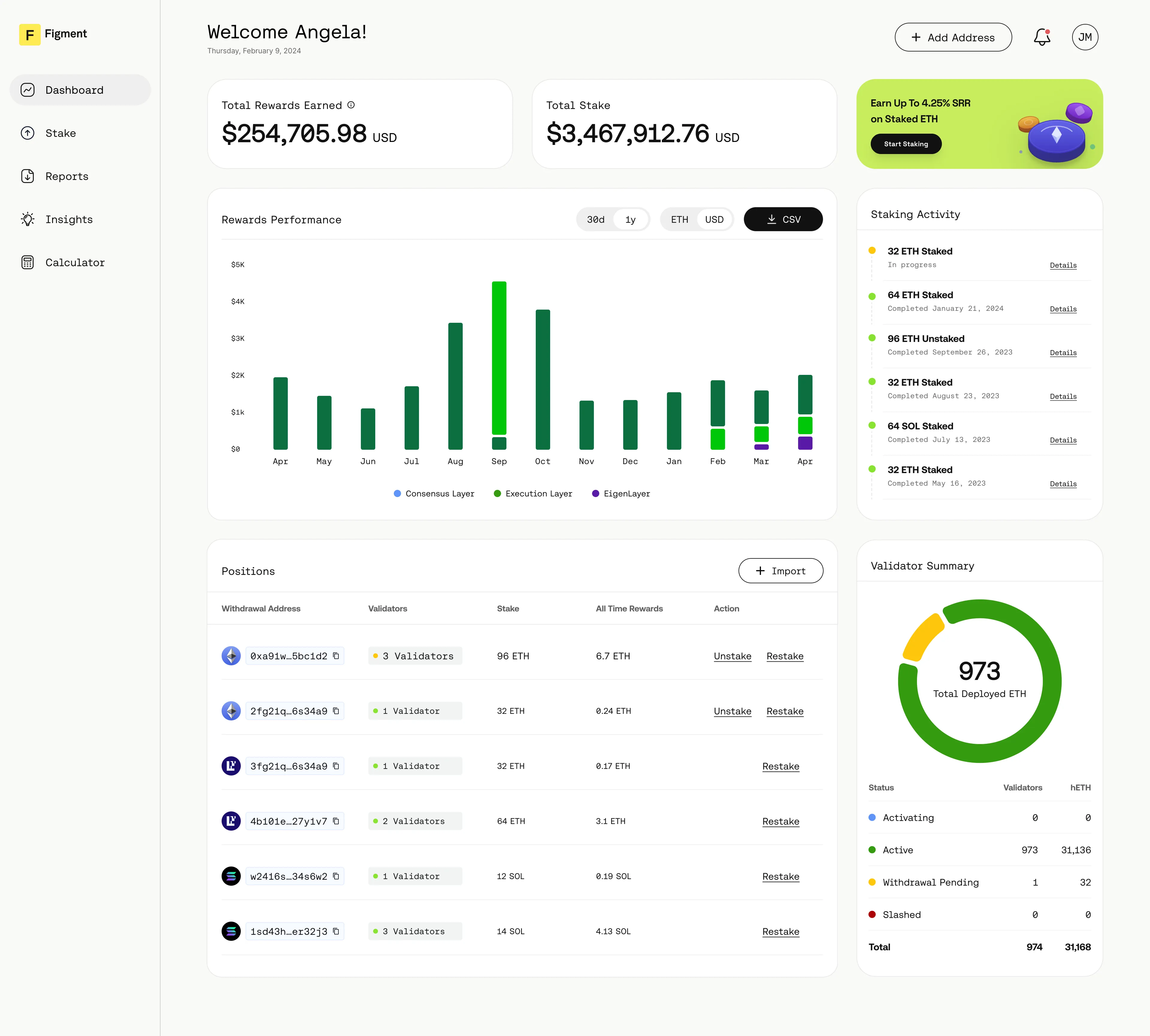Click the Insights lightbulb icon
Image resolution: width=1150 pixels, height=1036 pixels.
tap(28, 219)
